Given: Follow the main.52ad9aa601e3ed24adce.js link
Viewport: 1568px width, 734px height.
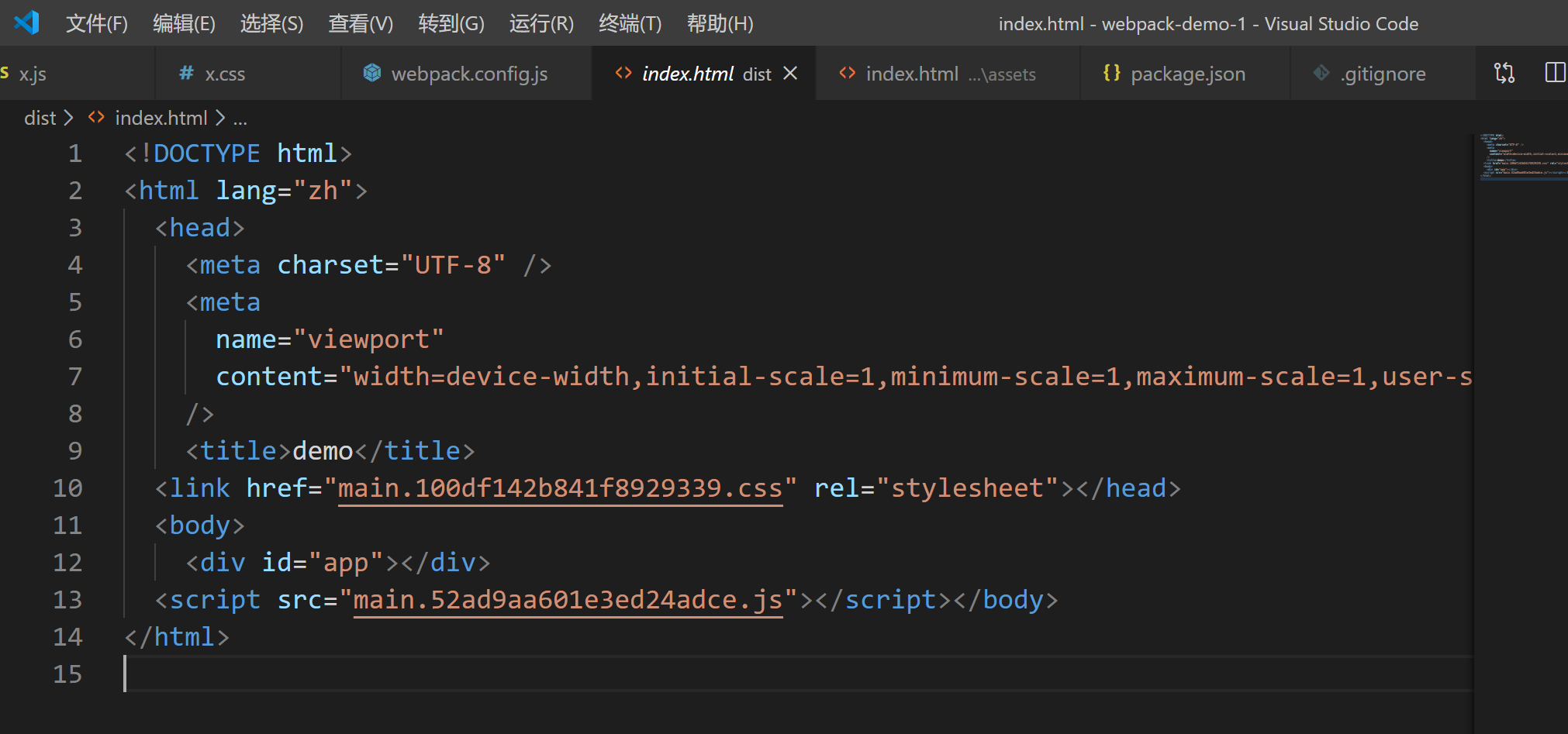Looking at the screenshot, I should [568, 600].
